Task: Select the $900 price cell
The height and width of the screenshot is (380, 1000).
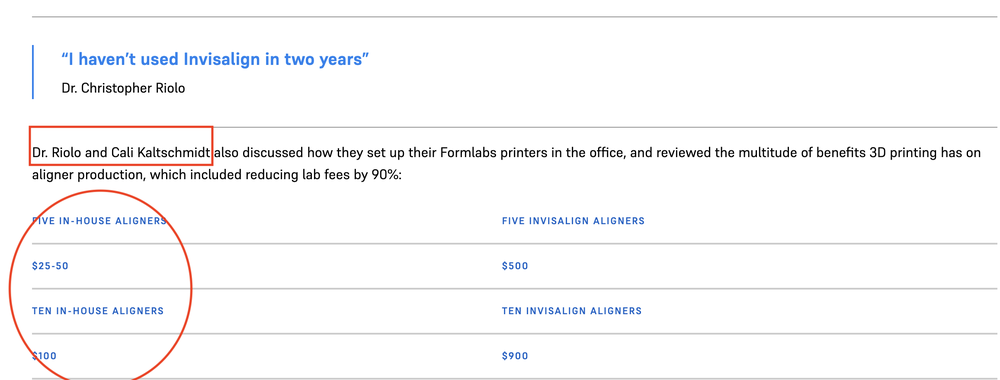Action: click(515, 356)
